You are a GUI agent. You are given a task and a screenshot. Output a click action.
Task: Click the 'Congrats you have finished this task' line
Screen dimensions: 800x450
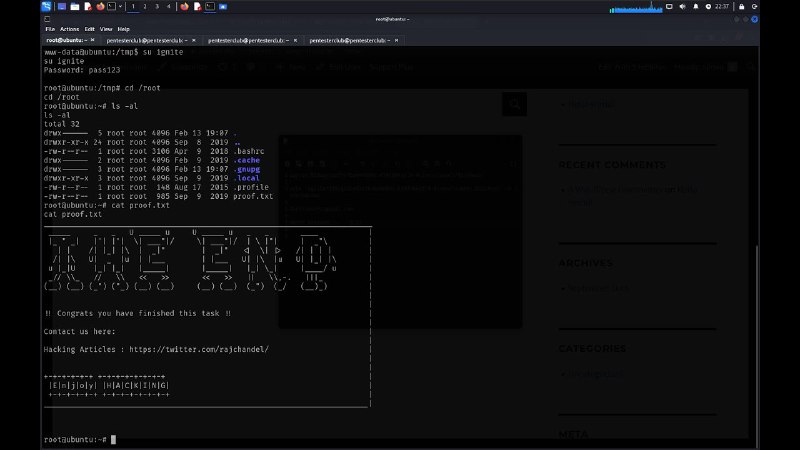click(138, 313)
